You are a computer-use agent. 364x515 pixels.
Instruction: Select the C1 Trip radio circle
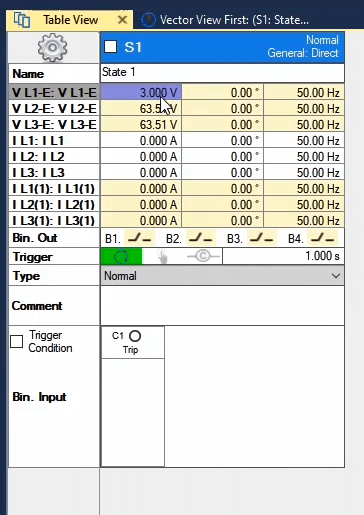135,336
